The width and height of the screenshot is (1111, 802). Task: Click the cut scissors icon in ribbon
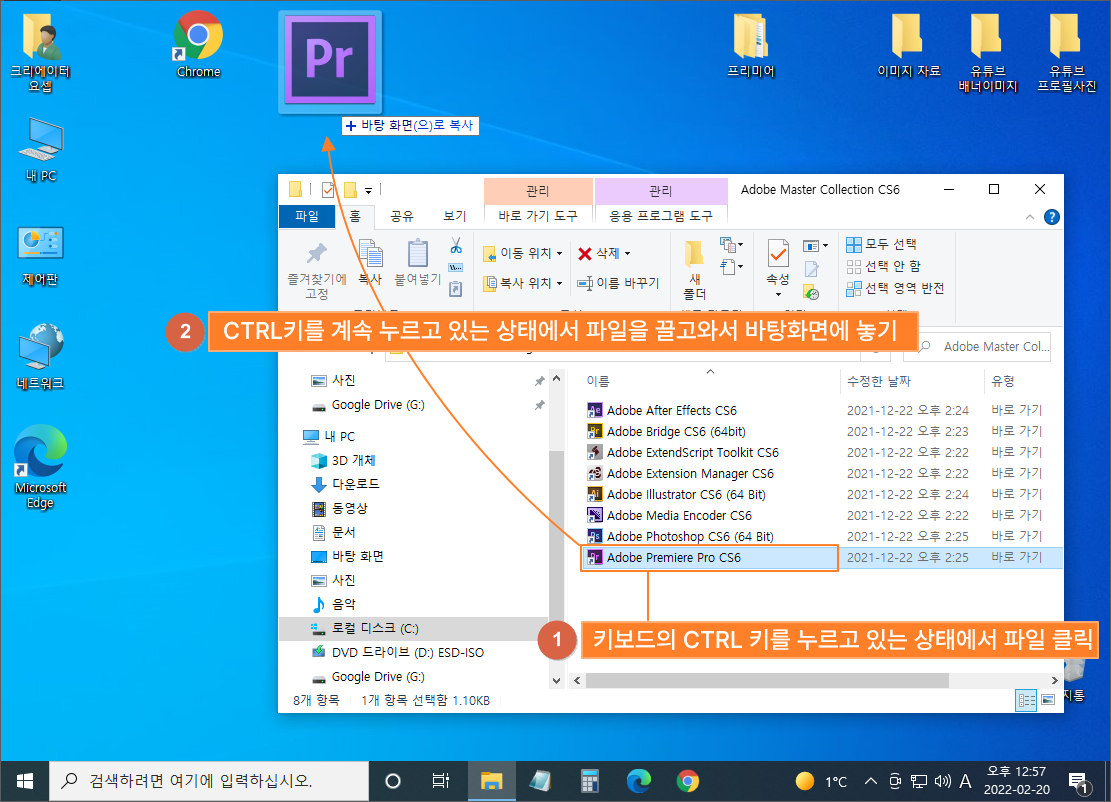(456, 246)
